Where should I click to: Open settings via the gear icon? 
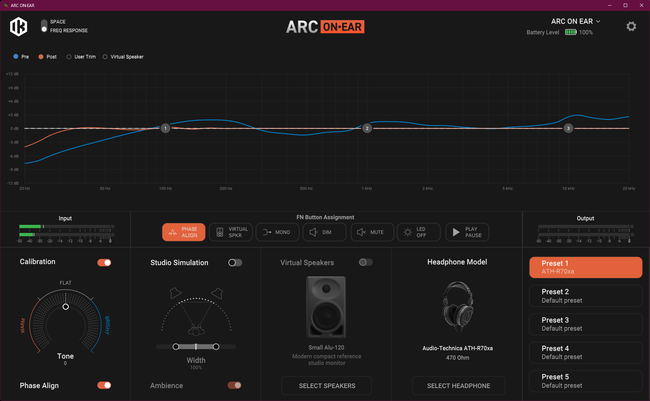coord(631,27)
